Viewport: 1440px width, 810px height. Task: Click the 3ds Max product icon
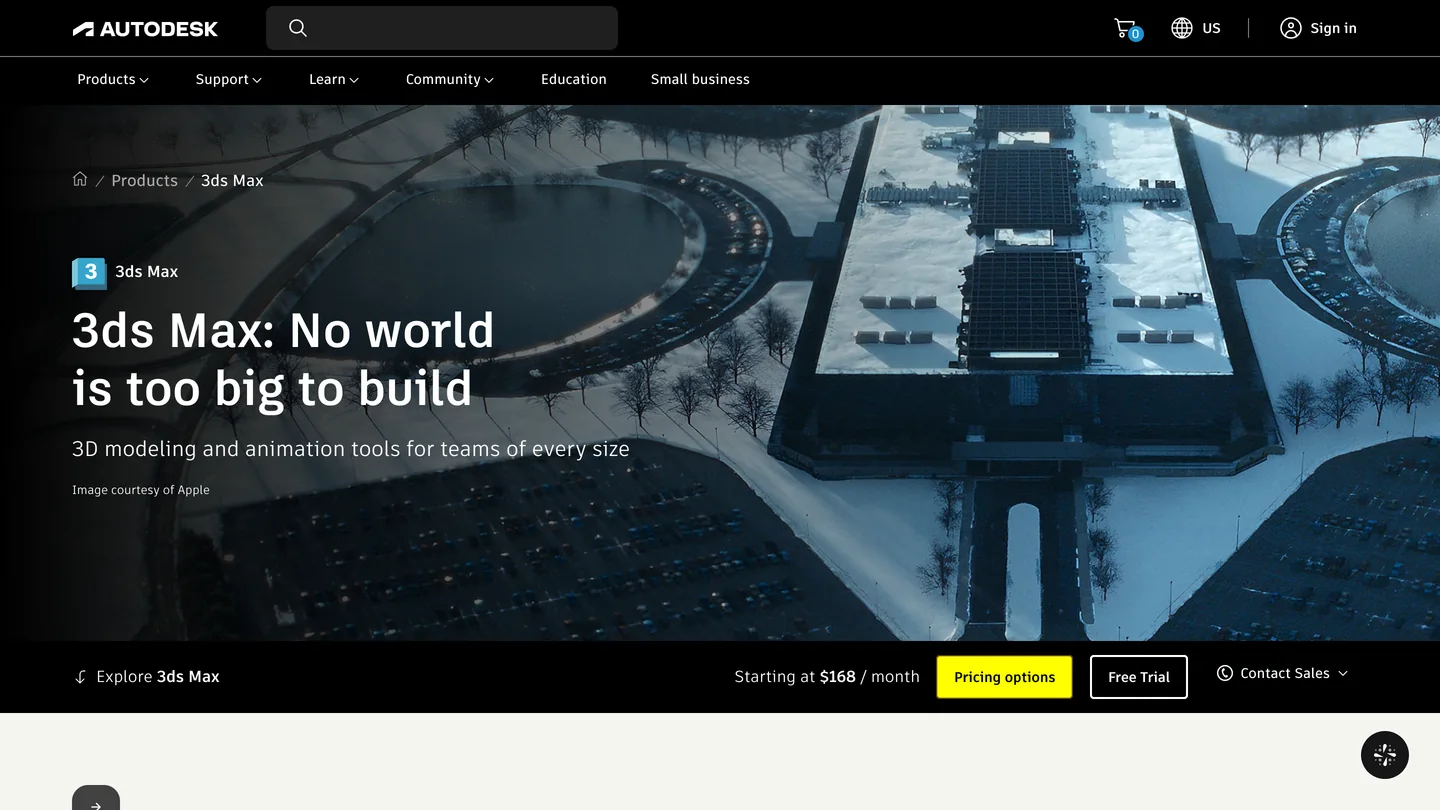[x=89, y=272]
